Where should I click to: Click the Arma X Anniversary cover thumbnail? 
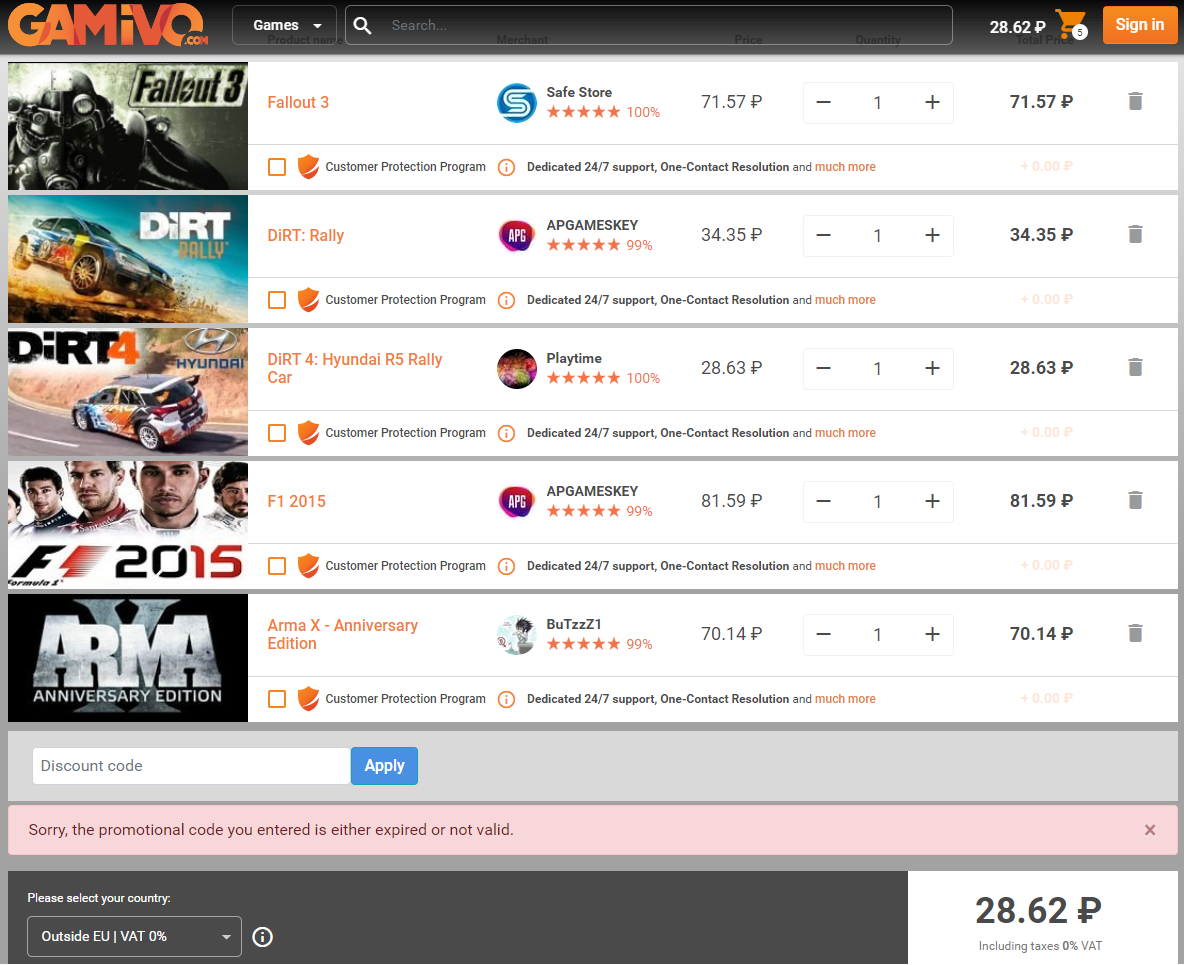[128, 658]
